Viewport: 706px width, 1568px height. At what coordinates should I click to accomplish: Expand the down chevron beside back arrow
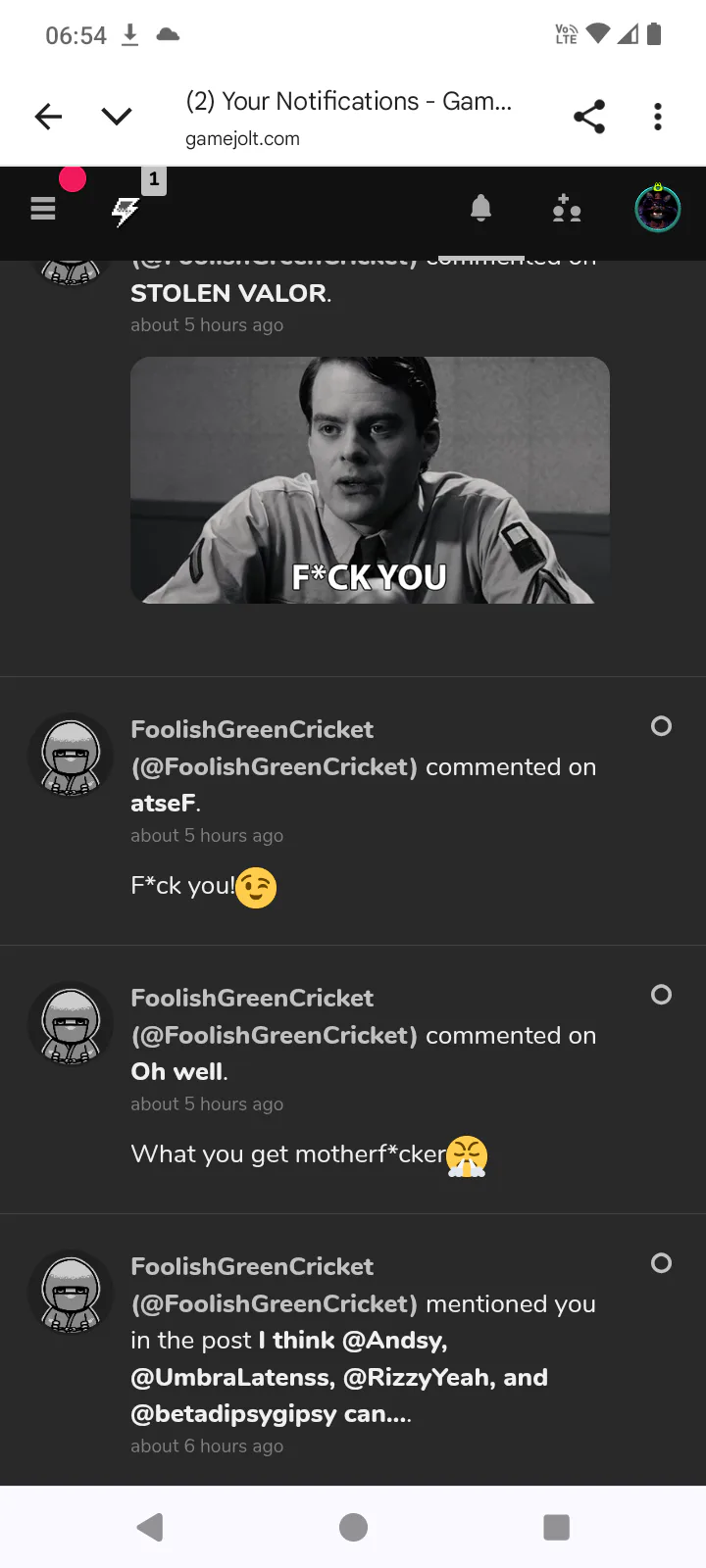(x=117, y=117)
